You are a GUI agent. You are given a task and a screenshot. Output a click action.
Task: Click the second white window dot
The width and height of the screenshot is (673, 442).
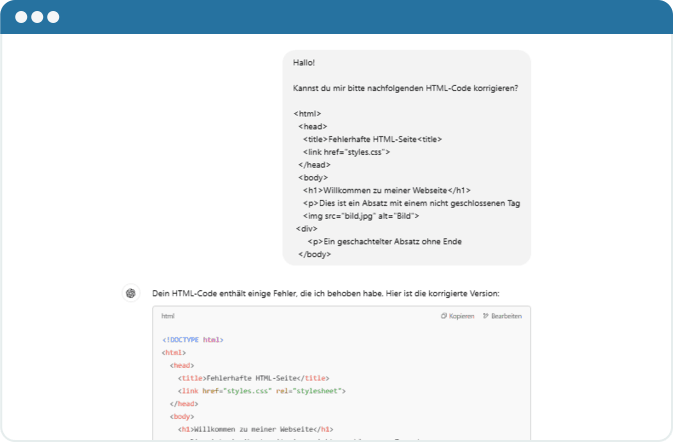tap(37, 17)
